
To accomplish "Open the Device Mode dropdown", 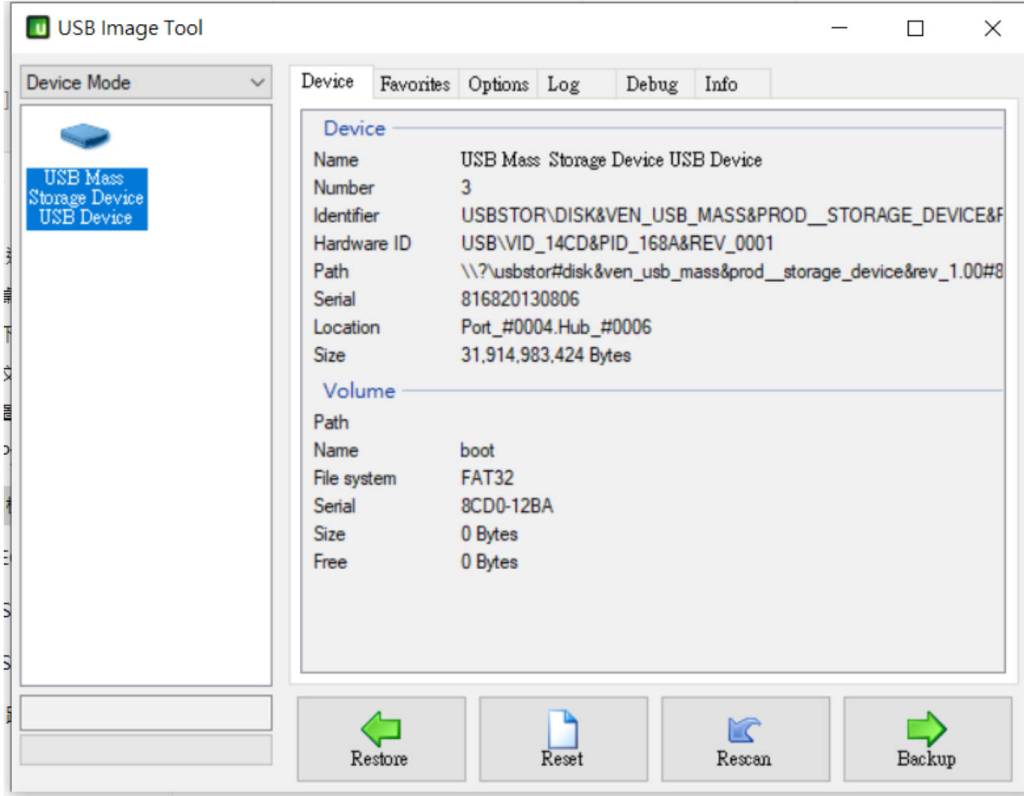I will (x=146, y=83).
